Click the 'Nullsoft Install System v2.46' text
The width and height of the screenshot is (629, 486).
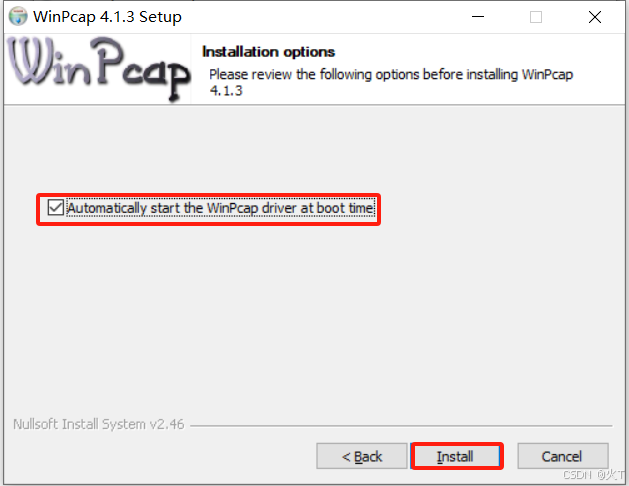pos(99,424)
